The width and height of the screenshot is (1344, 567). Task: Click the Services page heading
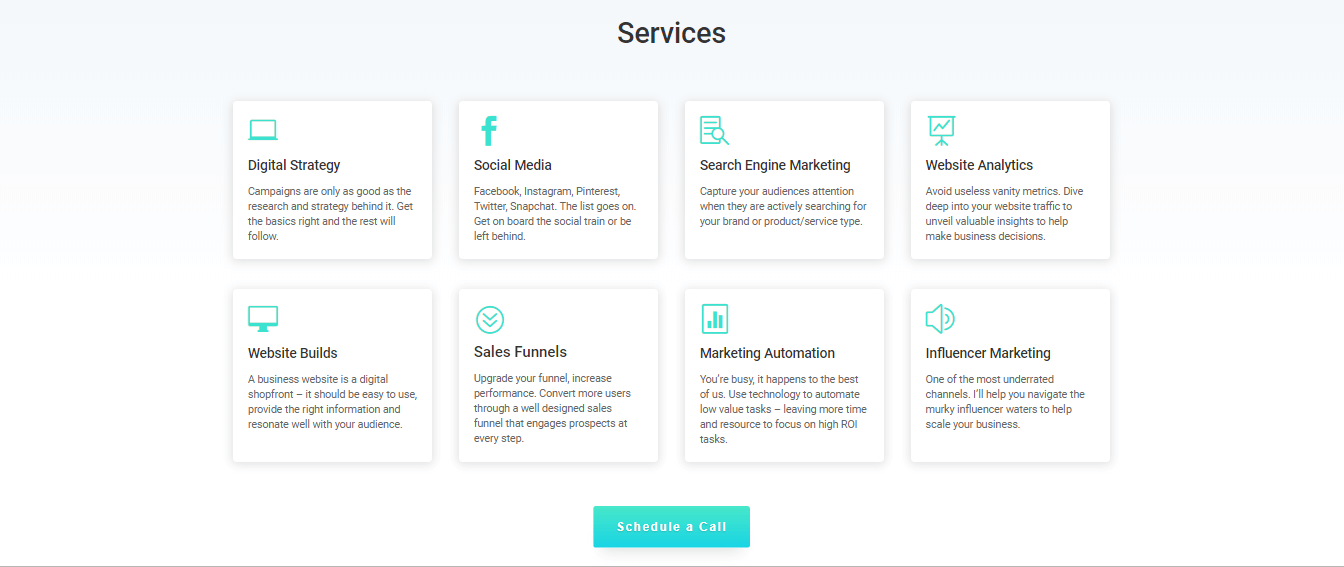pyautogui.click(x=671, y=33)
